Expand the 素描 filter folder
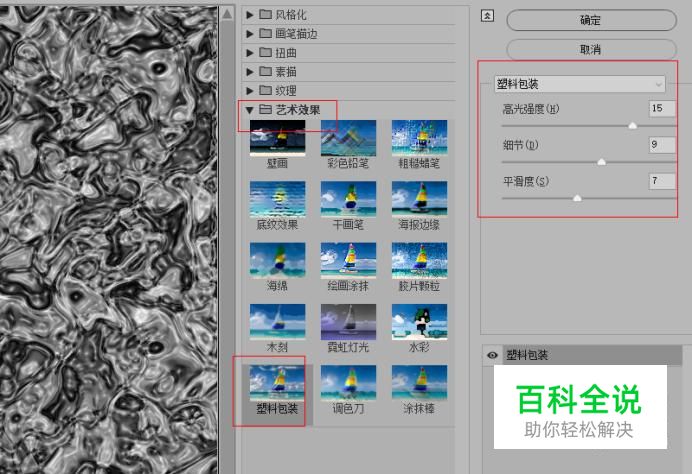Viewport: 692px width, 474px height. [249, 71]
